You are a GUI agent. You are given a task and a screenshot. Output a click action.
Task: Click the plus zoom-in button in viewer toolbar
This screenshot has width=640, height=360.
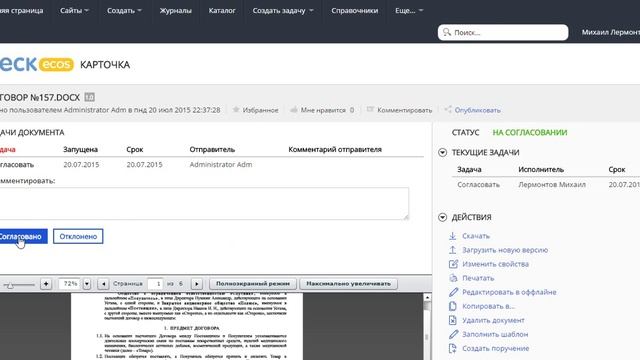click(x=46, y=283)
